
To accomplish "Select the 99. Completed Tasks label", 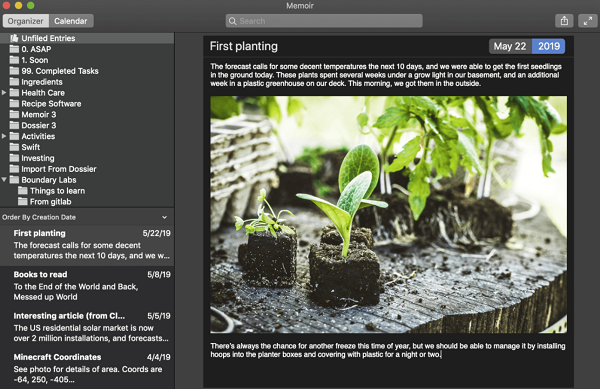I will coord(60,71).
